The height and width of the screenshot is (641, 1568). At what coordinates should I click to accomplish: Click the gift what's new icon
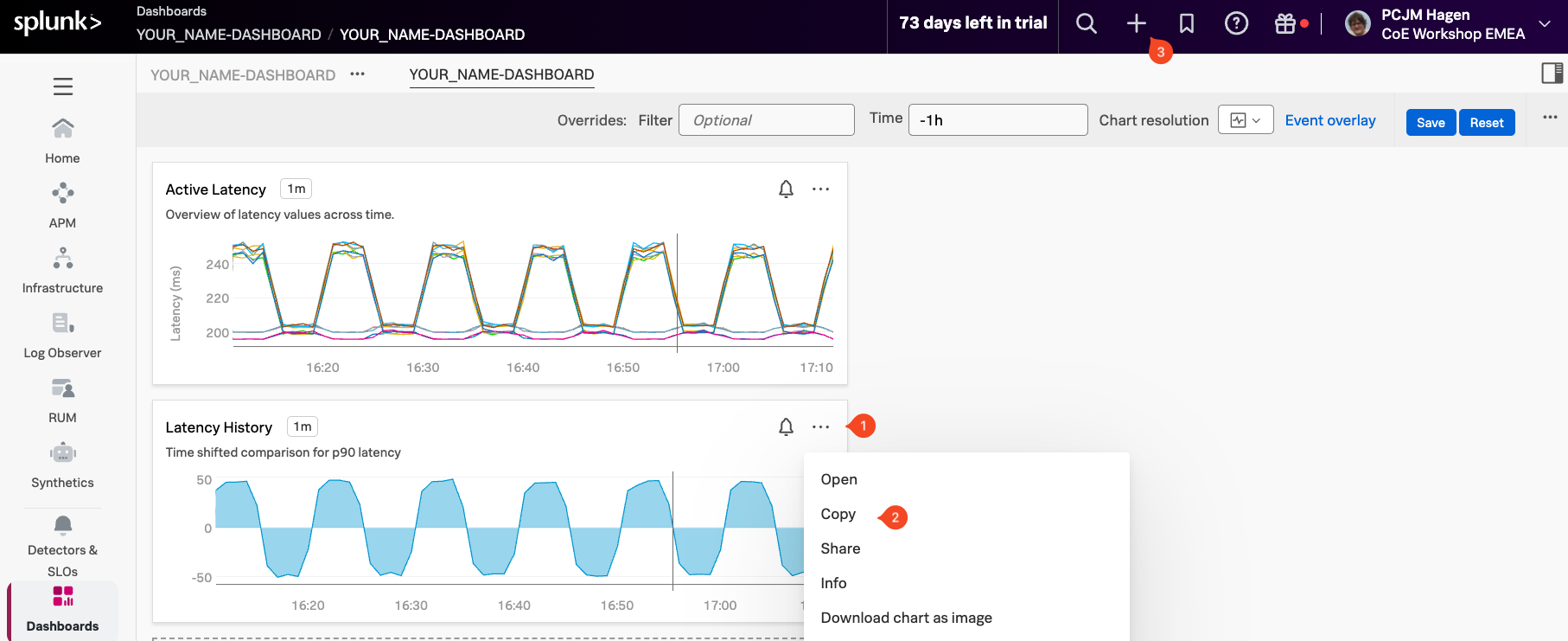[x=1285, y=24]
